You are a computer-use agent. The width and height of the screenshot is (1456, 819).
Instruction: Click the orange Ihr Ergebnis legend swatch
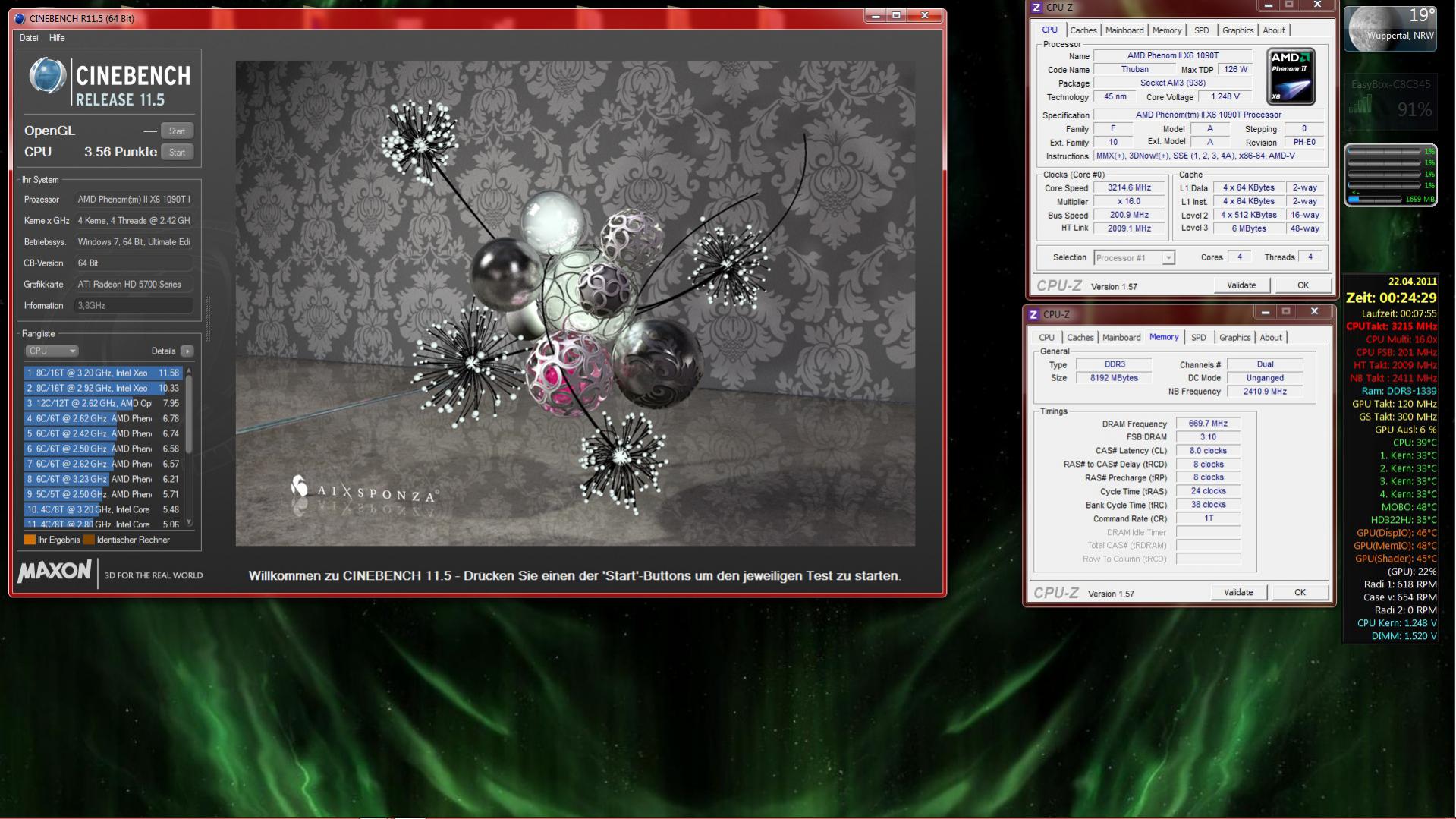pyautogui.click(x=30, y=540)
